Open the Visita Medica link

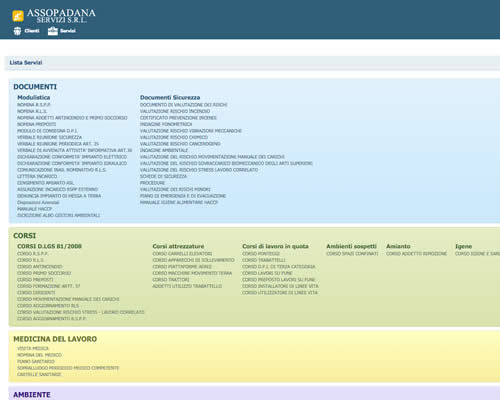(33, 348)
